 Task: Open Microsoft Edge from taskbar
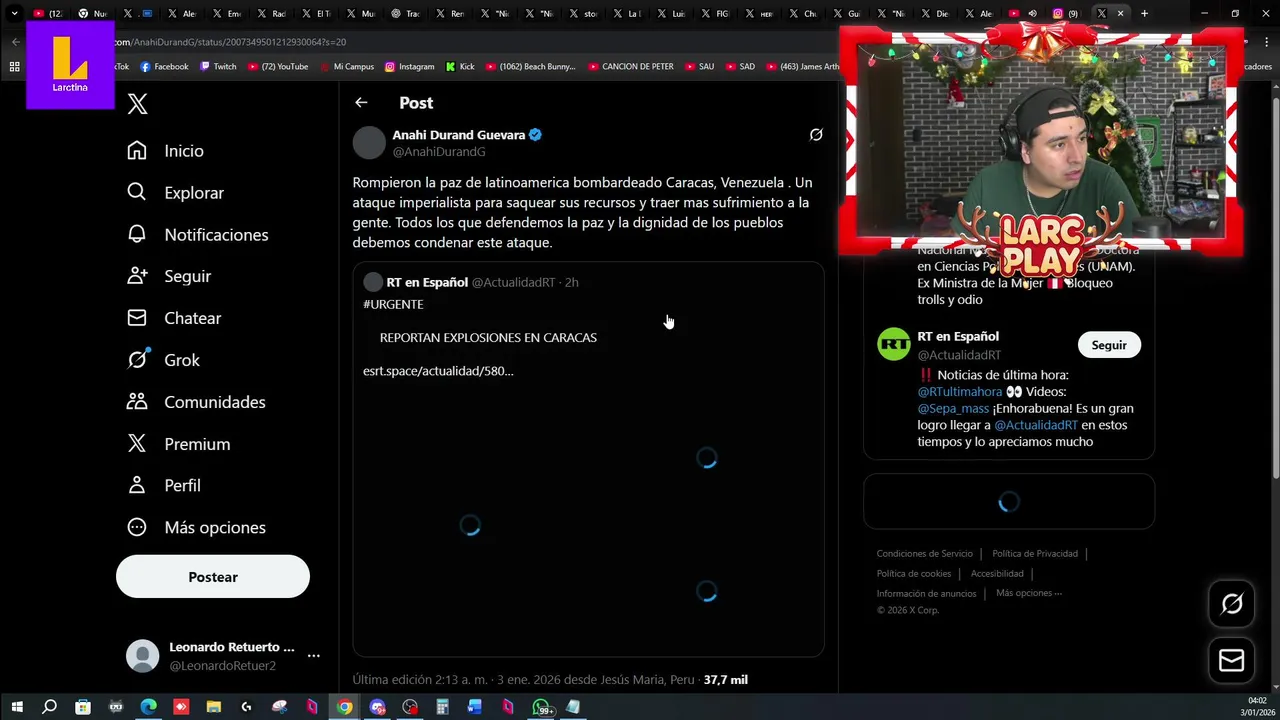point(148,707)
